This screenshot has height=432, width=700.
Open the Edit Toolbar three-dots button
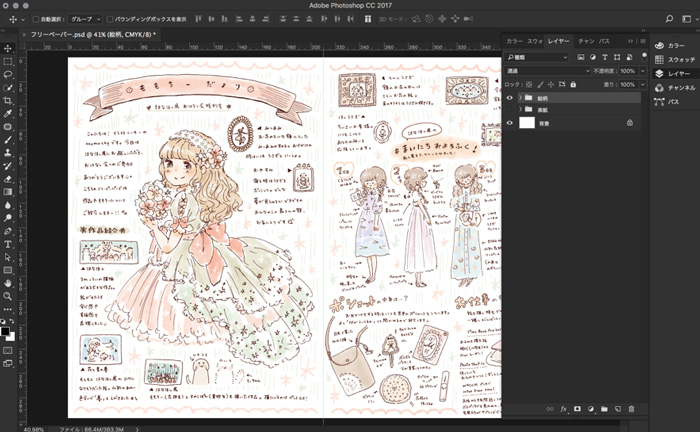(x=8, y=309)
